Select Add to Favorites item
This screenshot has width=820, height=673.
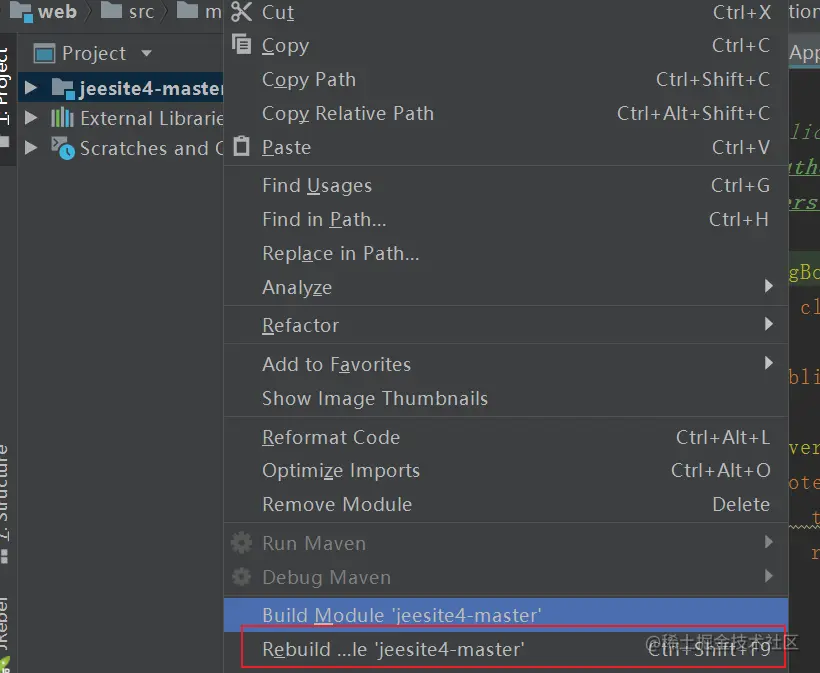coord(506,364)
